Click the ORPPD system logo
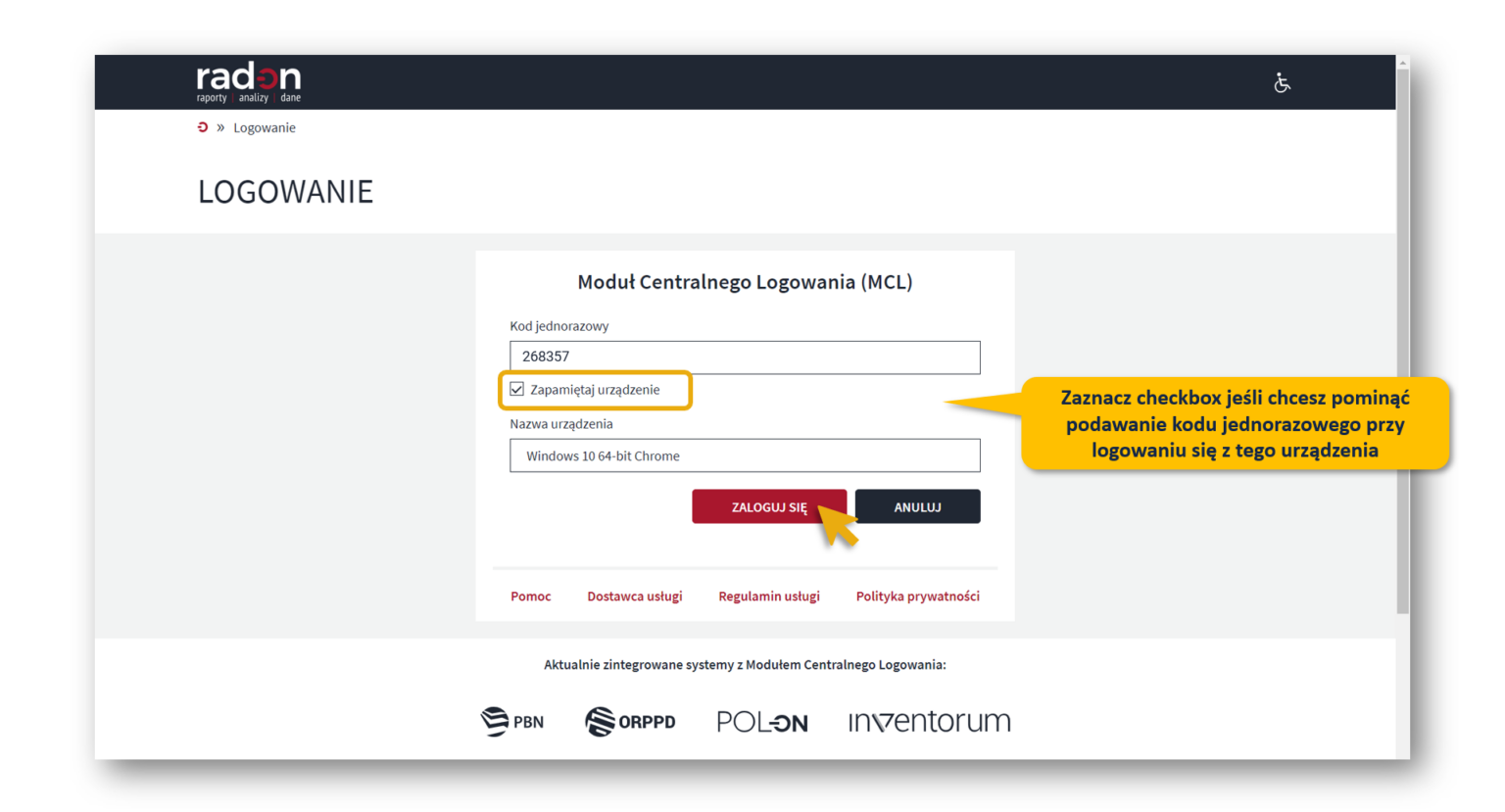The height and width of the screenshot is (812, 1505). click(x=630, y=722)
